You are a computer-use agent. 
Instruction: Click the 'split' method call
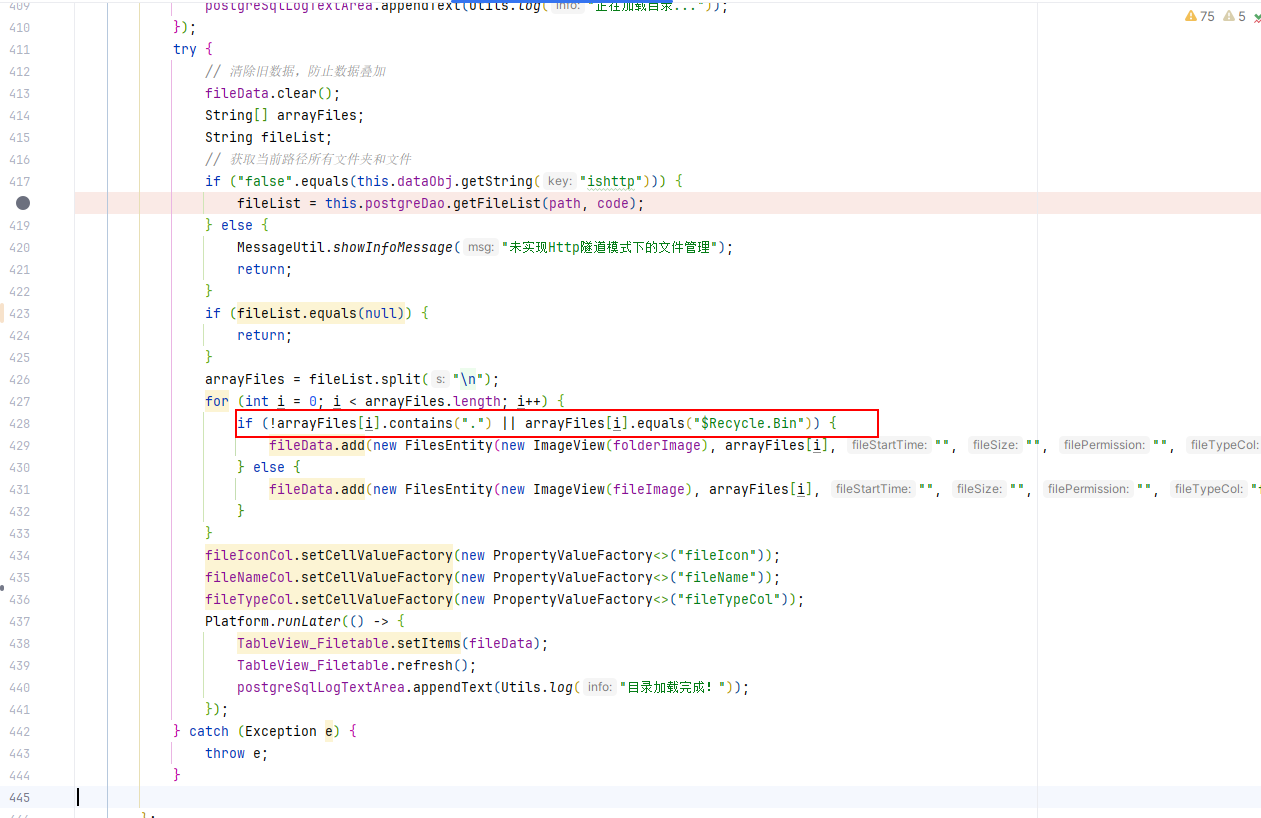coord(401,379)
